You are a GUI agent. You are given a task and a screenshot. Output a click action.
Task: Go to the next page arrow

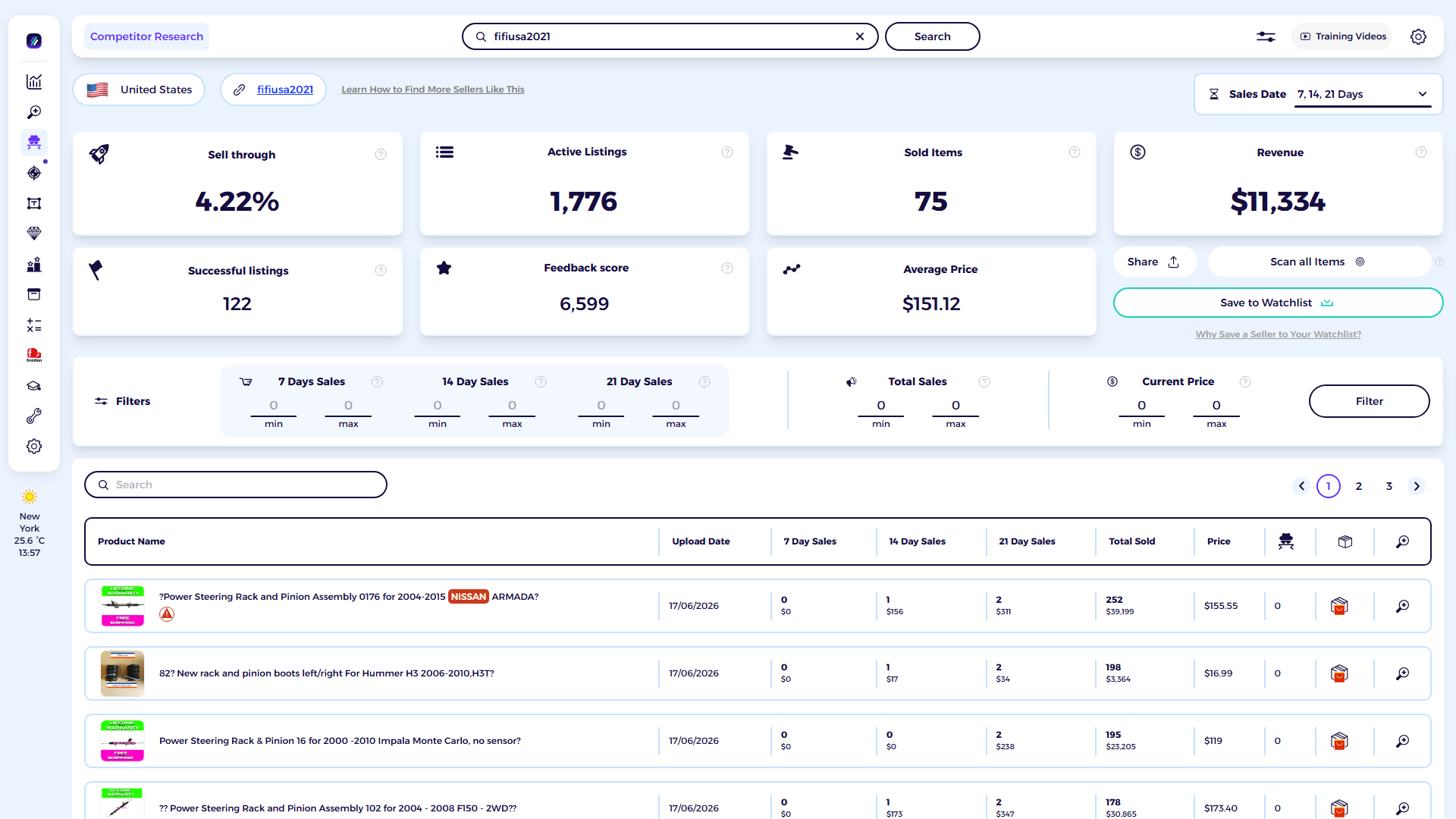(x=1417, y=486)
